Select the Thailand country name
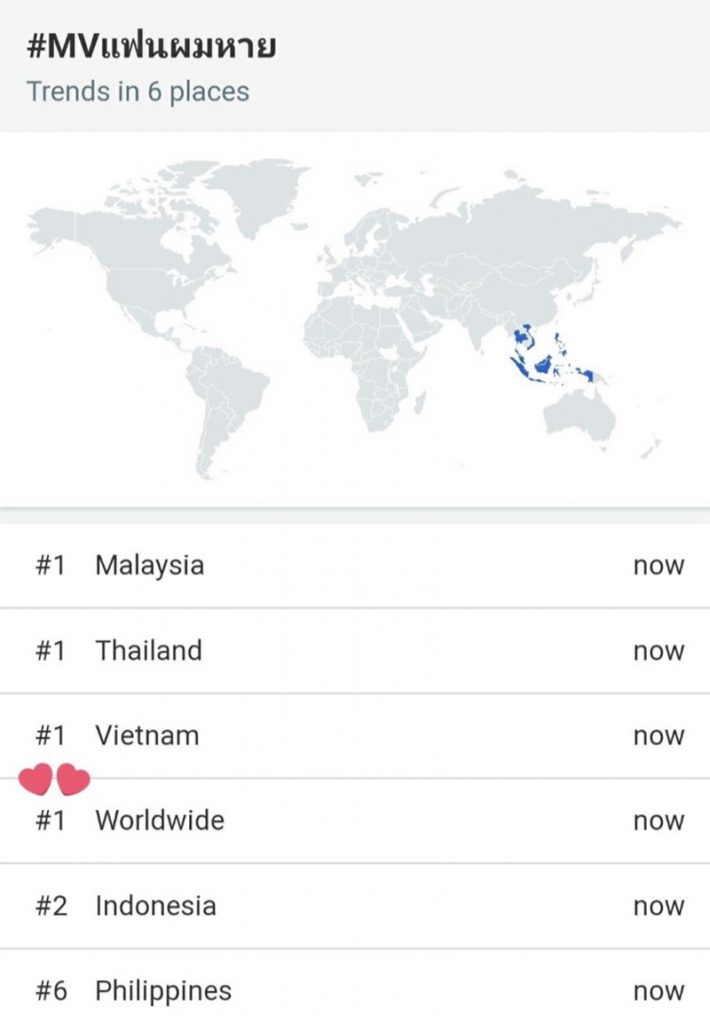The image size is (710, 1024). (148, 650)
